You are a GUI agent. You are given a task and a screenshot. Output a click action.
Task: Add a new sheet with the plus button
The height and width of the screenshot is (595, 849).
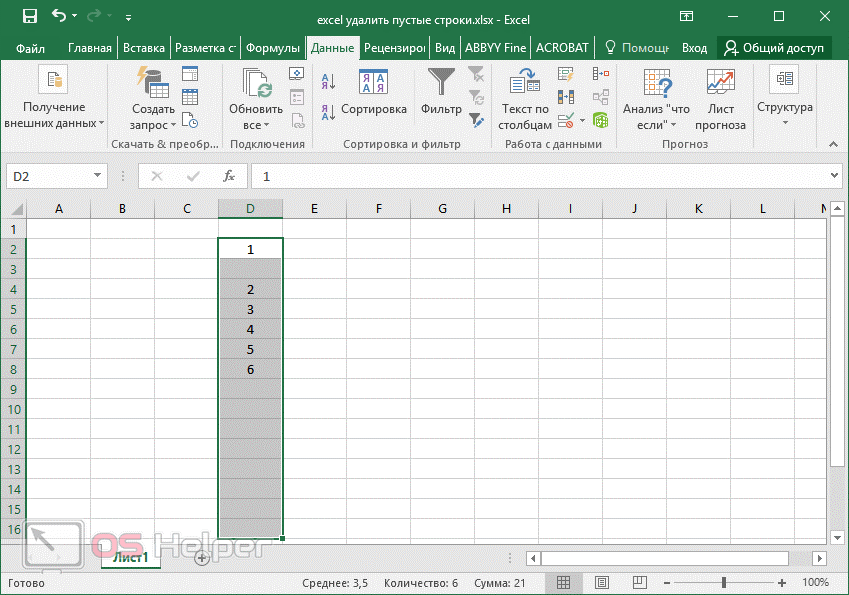click(201, 558)
